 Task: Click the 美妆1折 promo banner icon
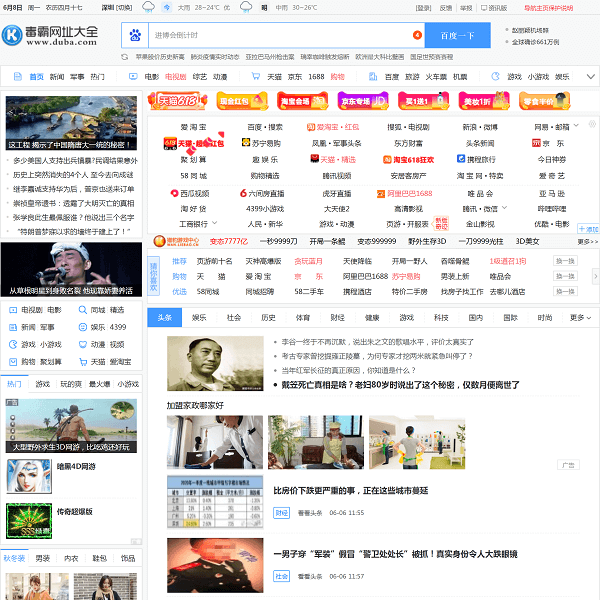tap(484, 101)
